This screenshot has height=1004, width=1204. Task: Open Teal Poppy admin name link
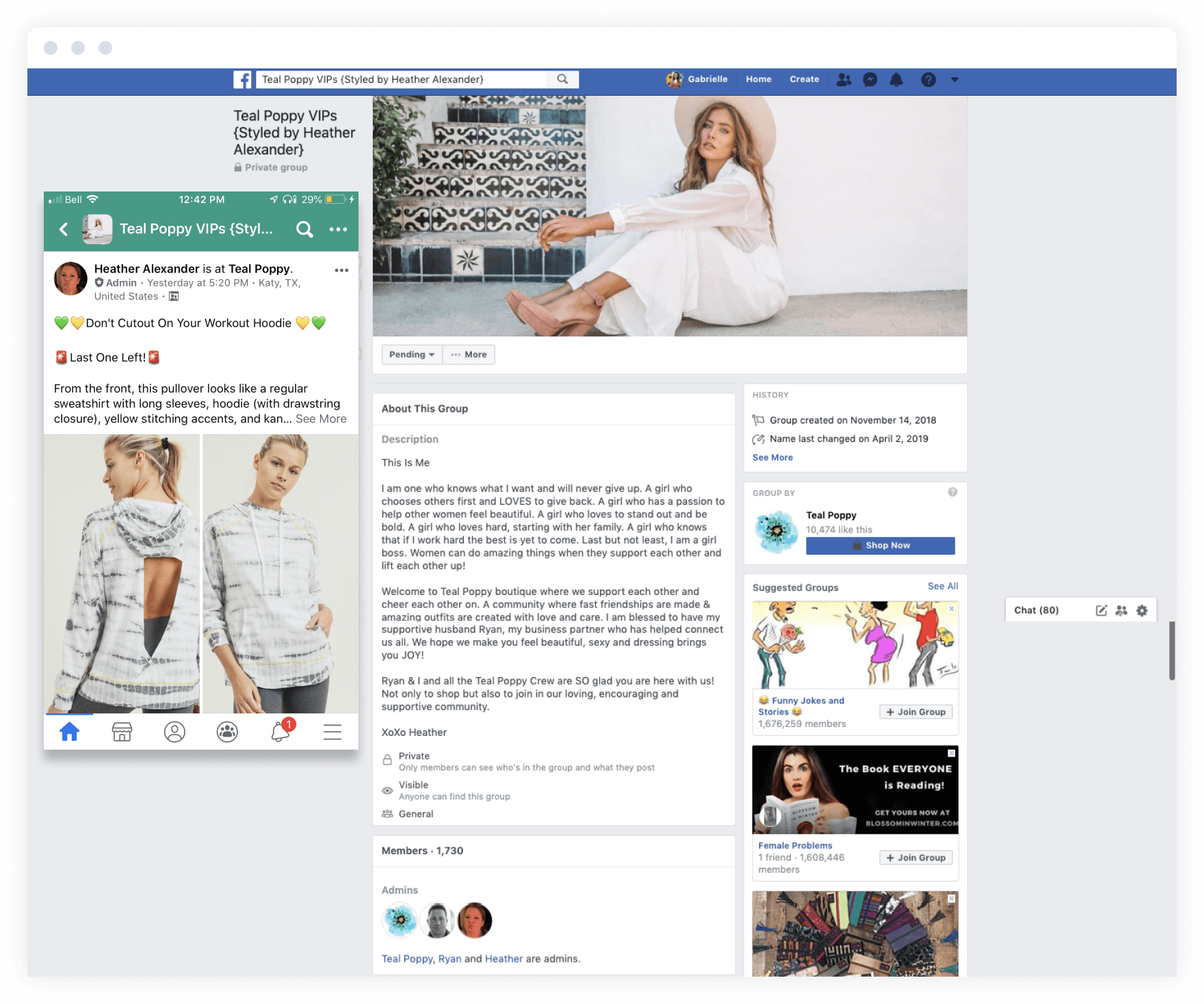(407, 959)
